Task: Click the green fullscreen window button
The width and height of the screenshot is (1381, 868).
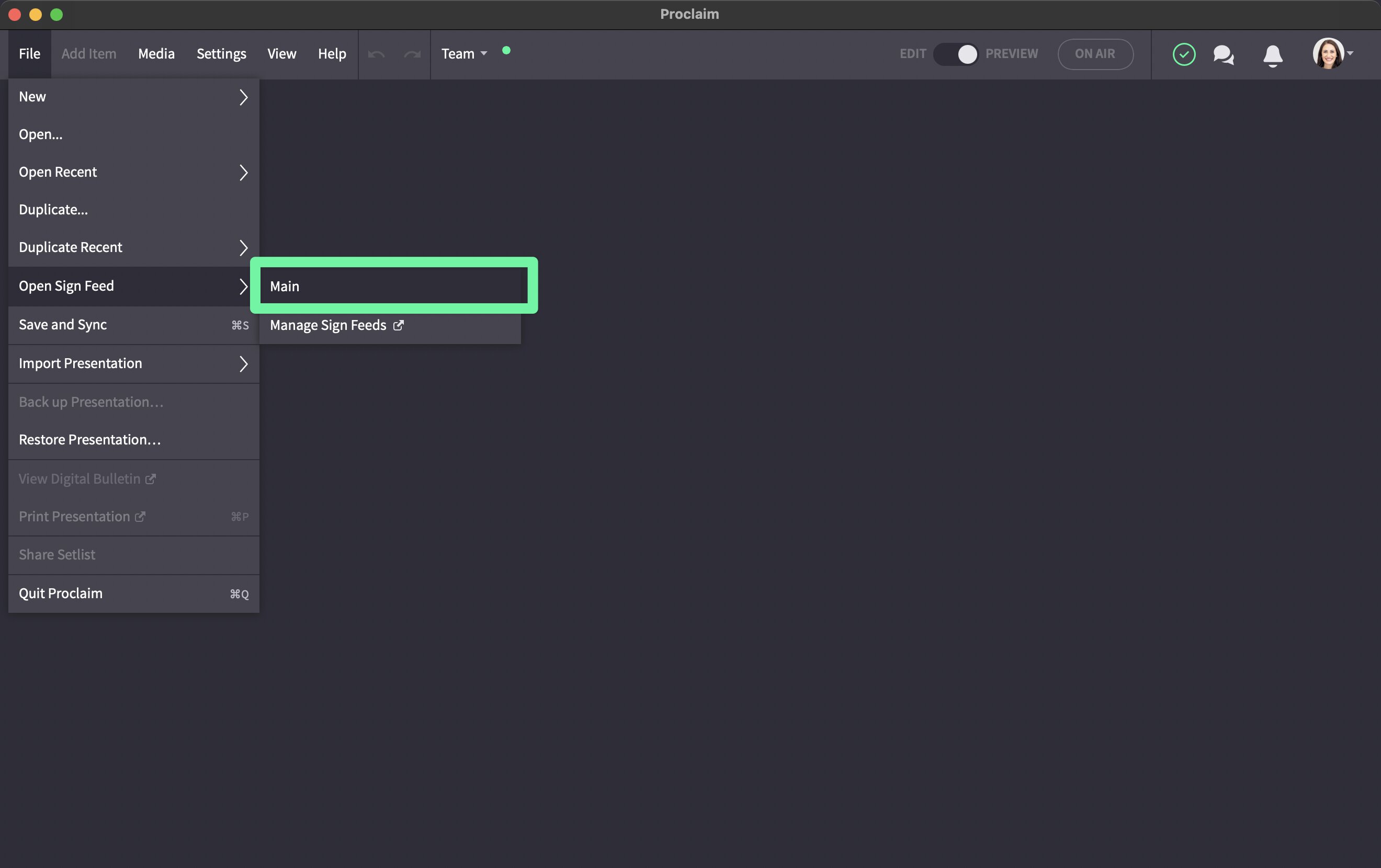Action: pyautogui.click(x=56, y=14)
